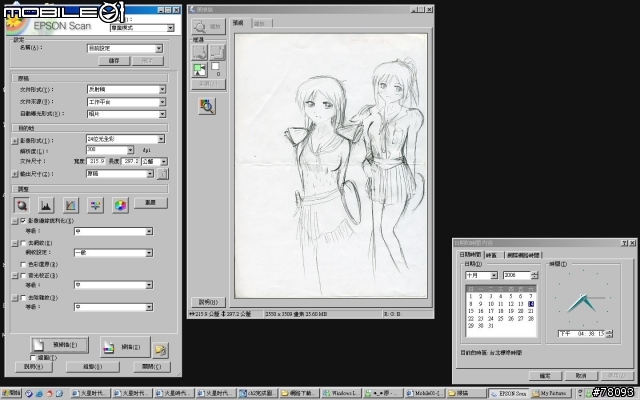640x400 pixels.
Task: Open the tone correction curve tool
Action: click(71, 205)
